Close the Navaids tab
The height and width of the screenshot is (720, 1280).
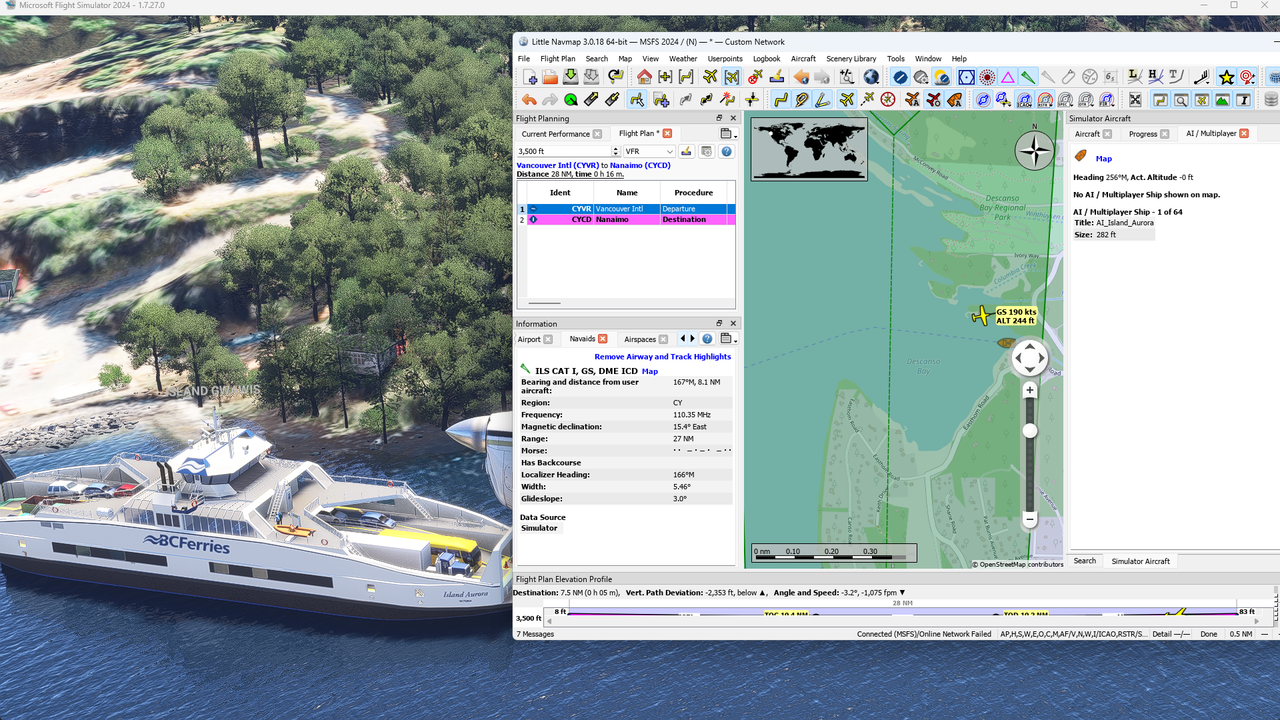pyautogui.click(x=603, y=339)
